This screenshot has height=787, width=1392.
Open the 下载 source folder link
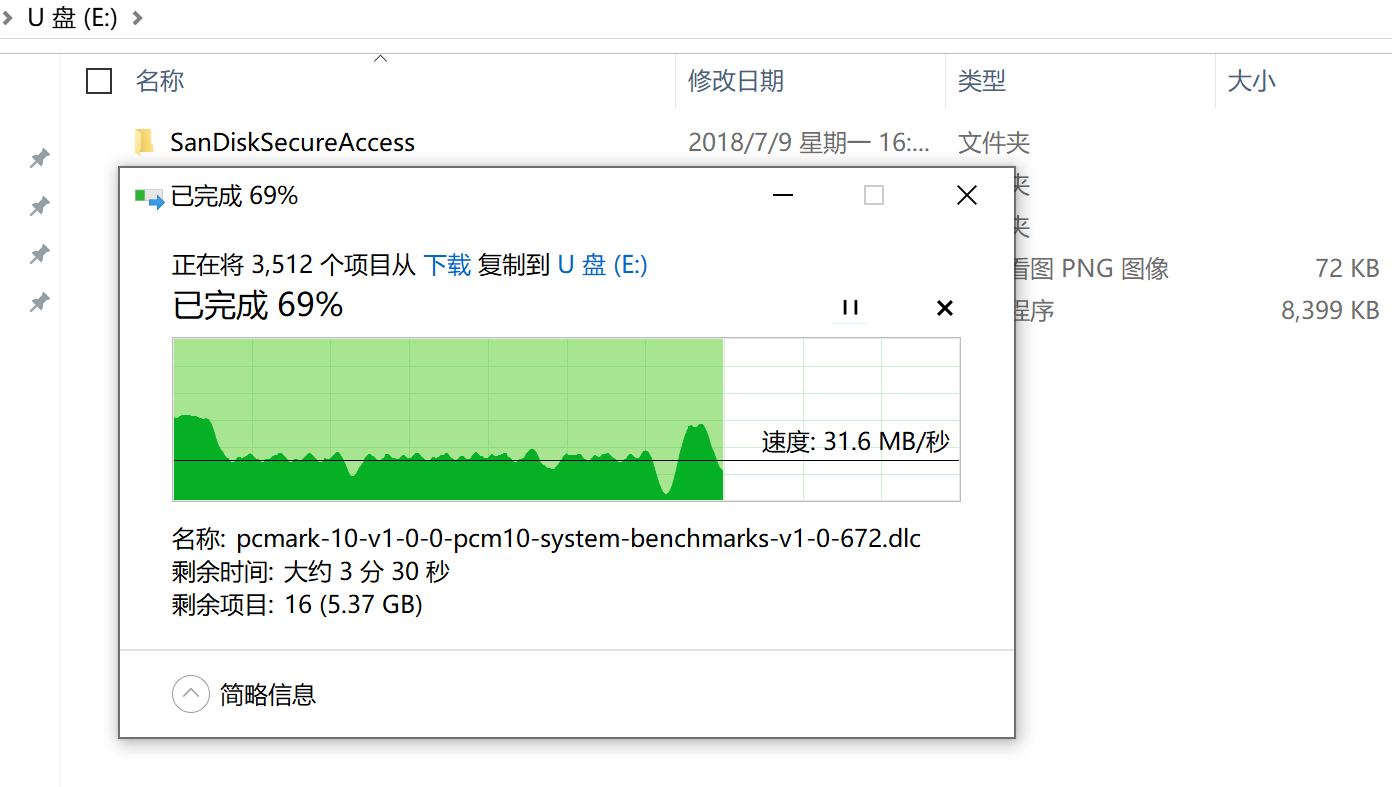(x=447, y=265)
